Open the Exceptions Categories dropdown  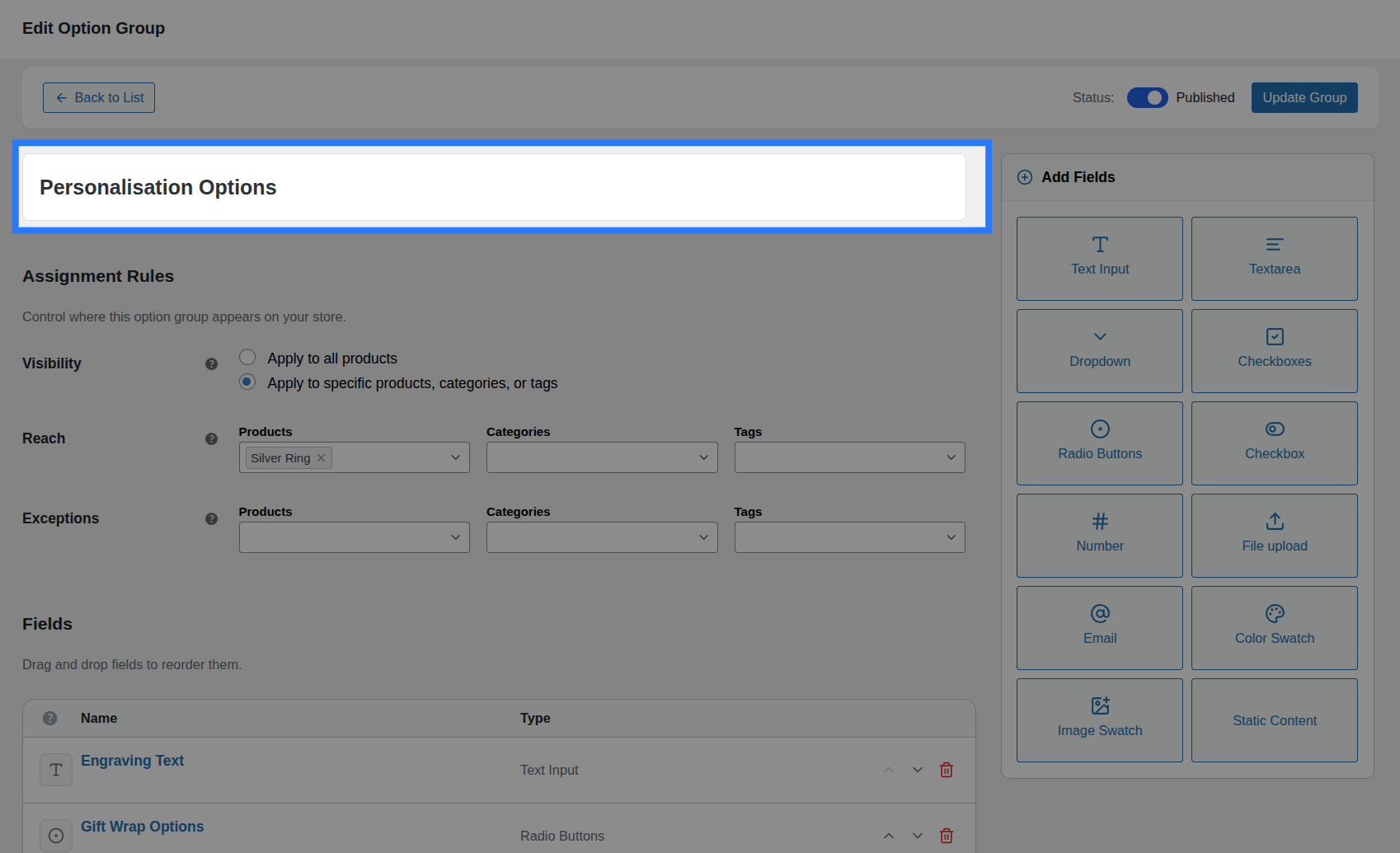602,537
